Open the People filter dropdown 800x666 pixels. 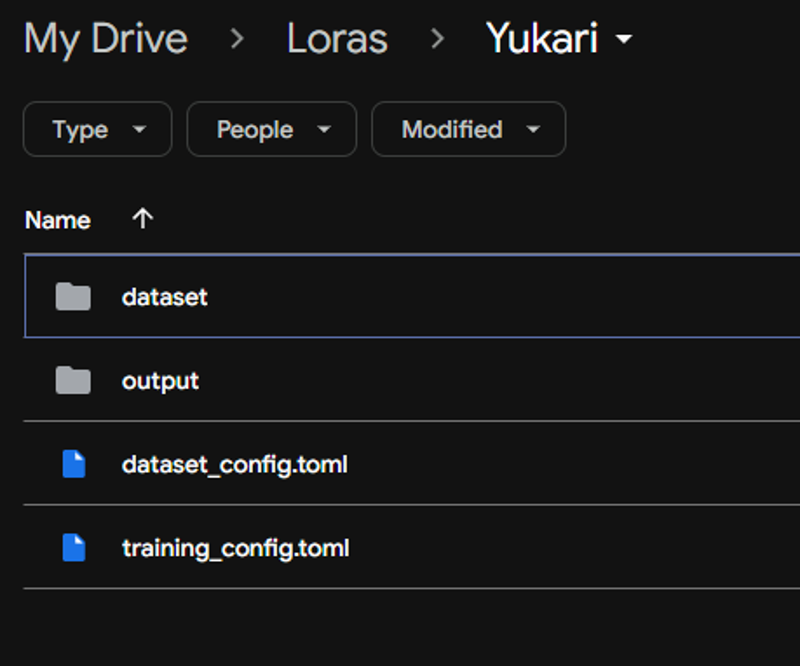271,129
